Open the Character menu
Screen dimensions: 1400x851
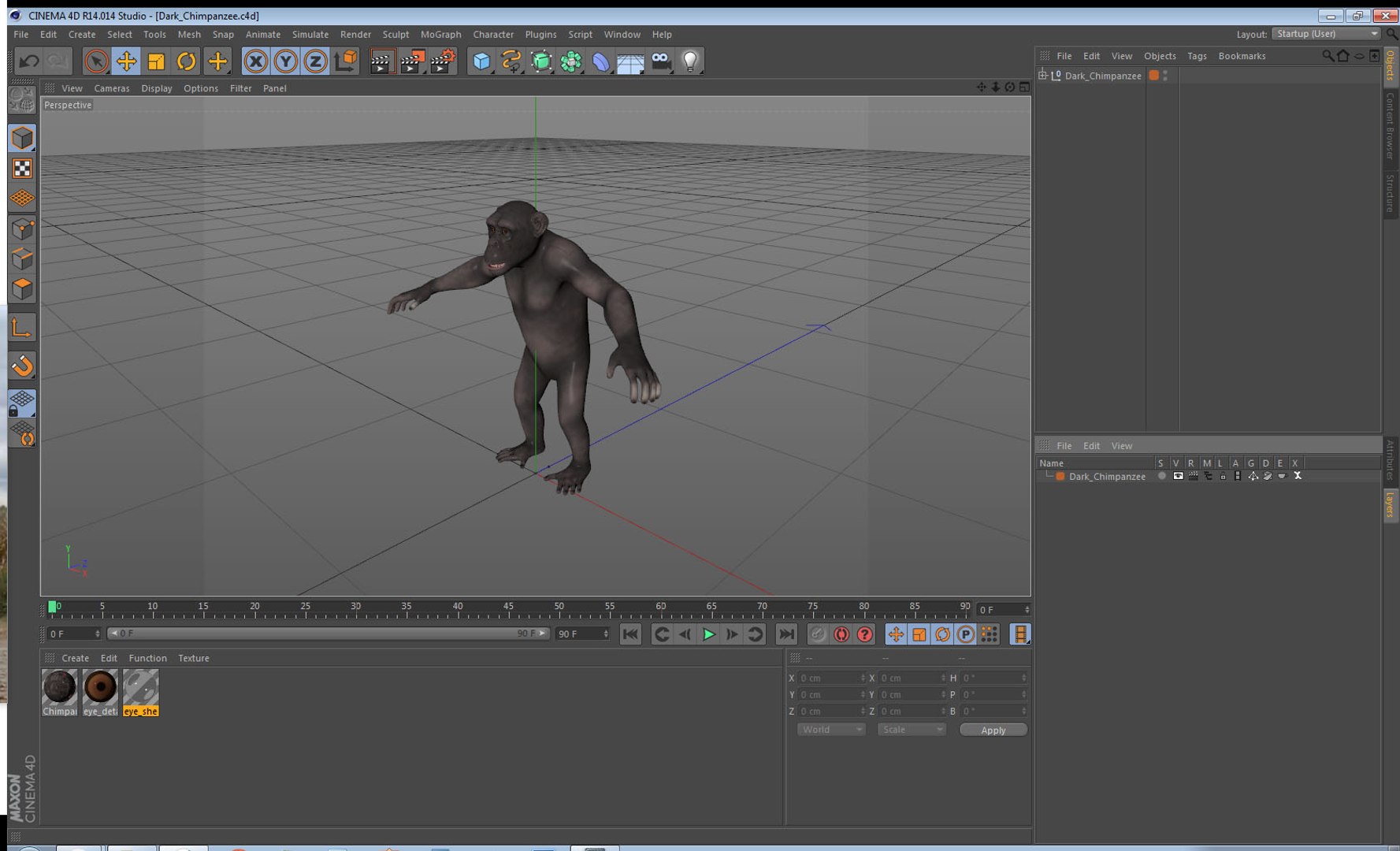tap(493, 35)
